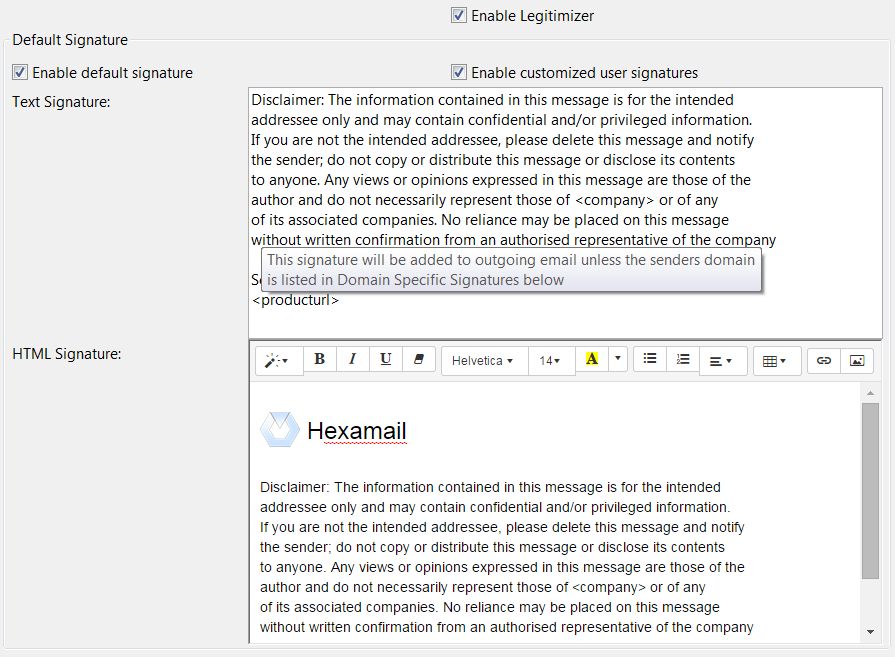Open the insert table dropdown
This screenshot has height=657, width=895.
775,361
